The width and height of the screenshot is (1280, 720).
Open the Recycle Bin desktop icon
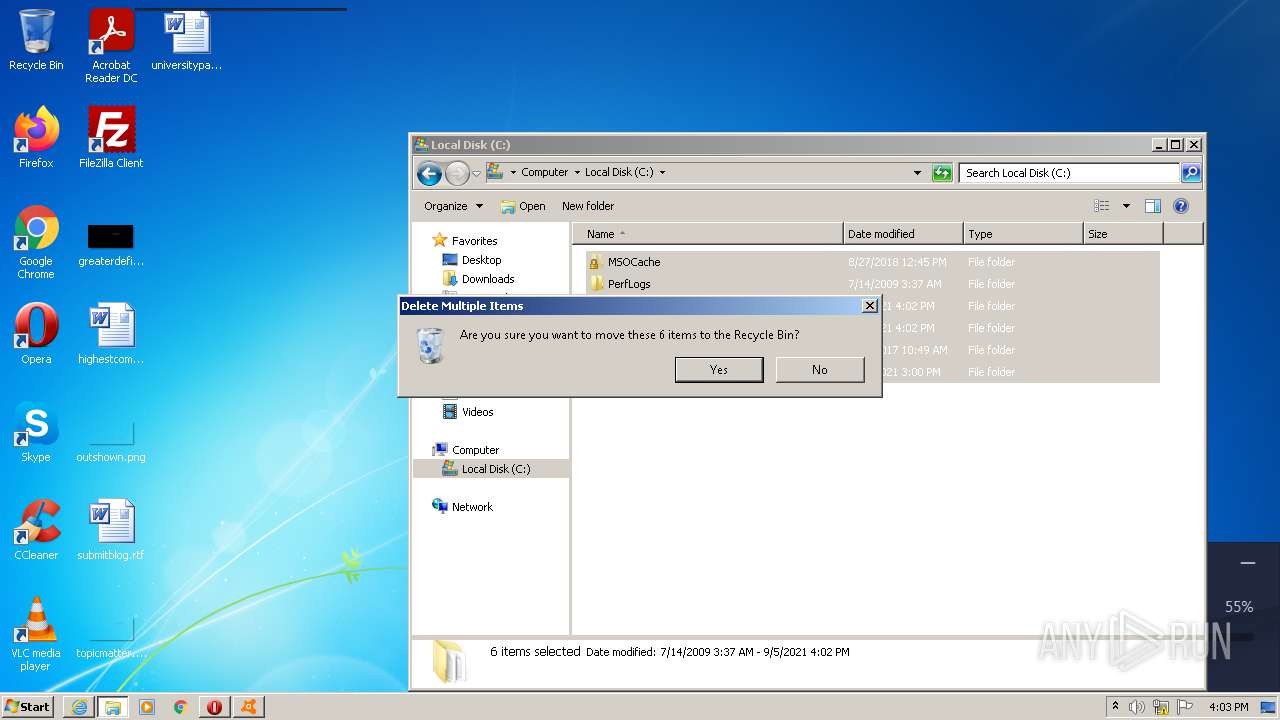click(36, 40)
